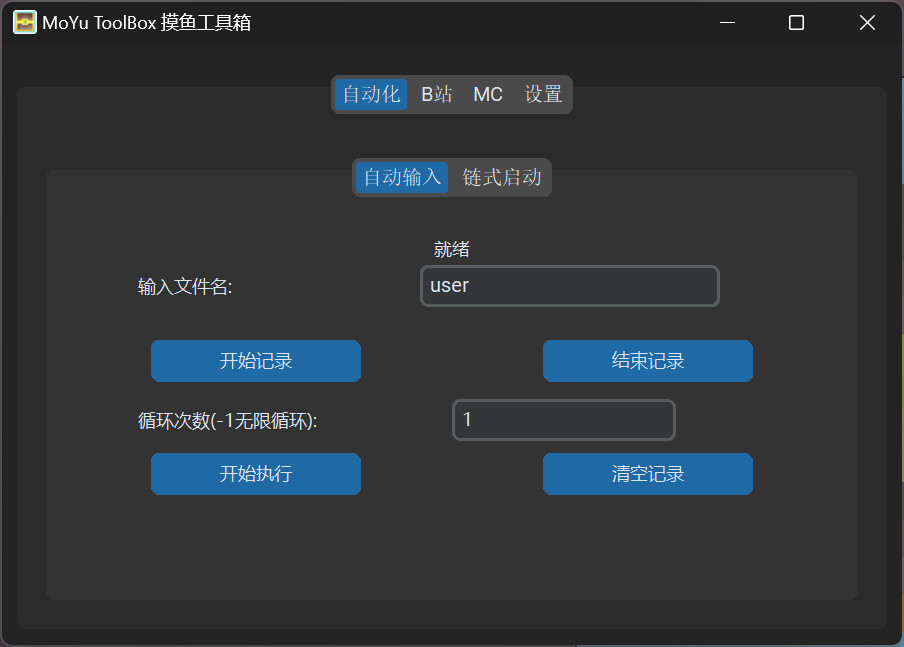
Task: Click the 清空记录 button
Action: (647, 474)
